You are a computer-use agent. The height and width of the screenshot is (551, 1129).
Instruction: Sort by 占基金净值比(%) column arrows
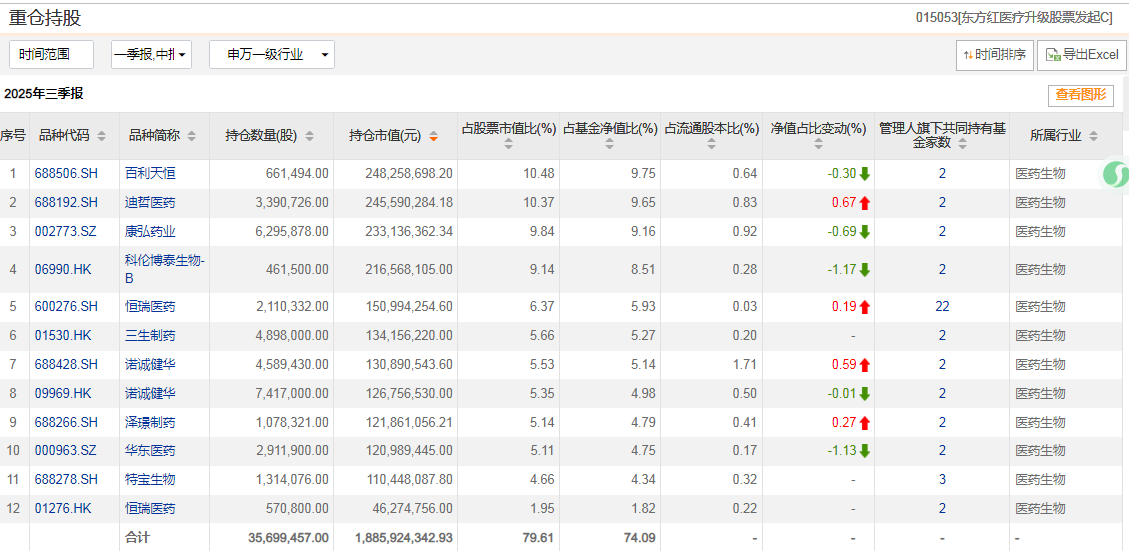[610, 144]
